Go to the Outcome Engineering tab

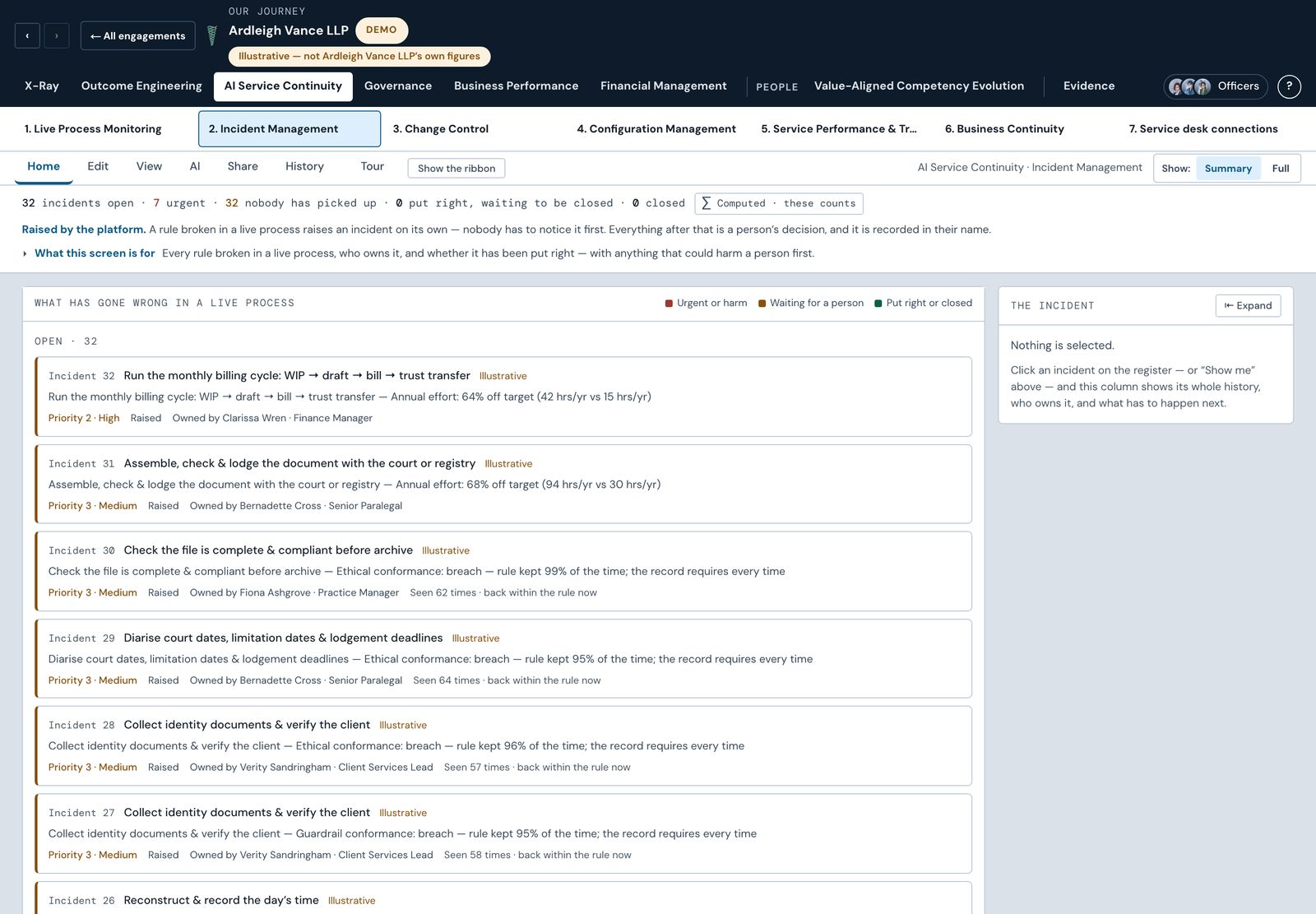point(141,86)
